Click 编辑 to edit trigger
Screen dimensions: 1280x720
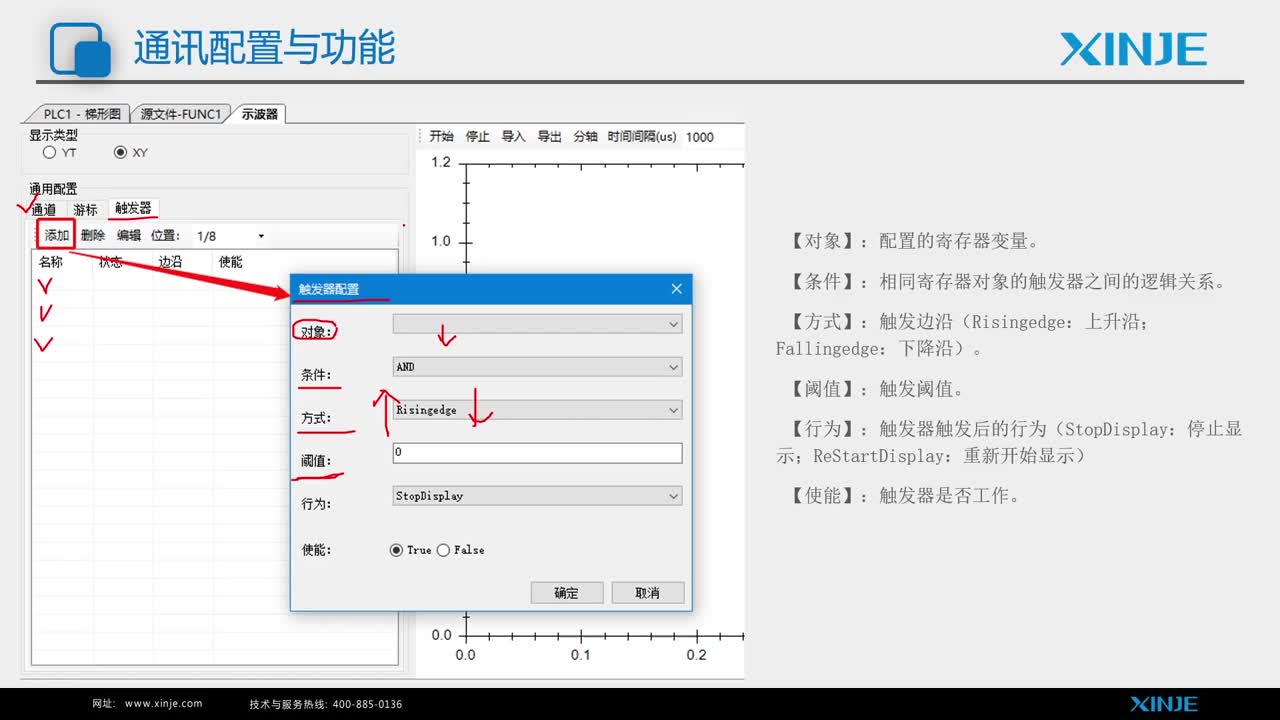pyautogui.click(x=129, y=236)
